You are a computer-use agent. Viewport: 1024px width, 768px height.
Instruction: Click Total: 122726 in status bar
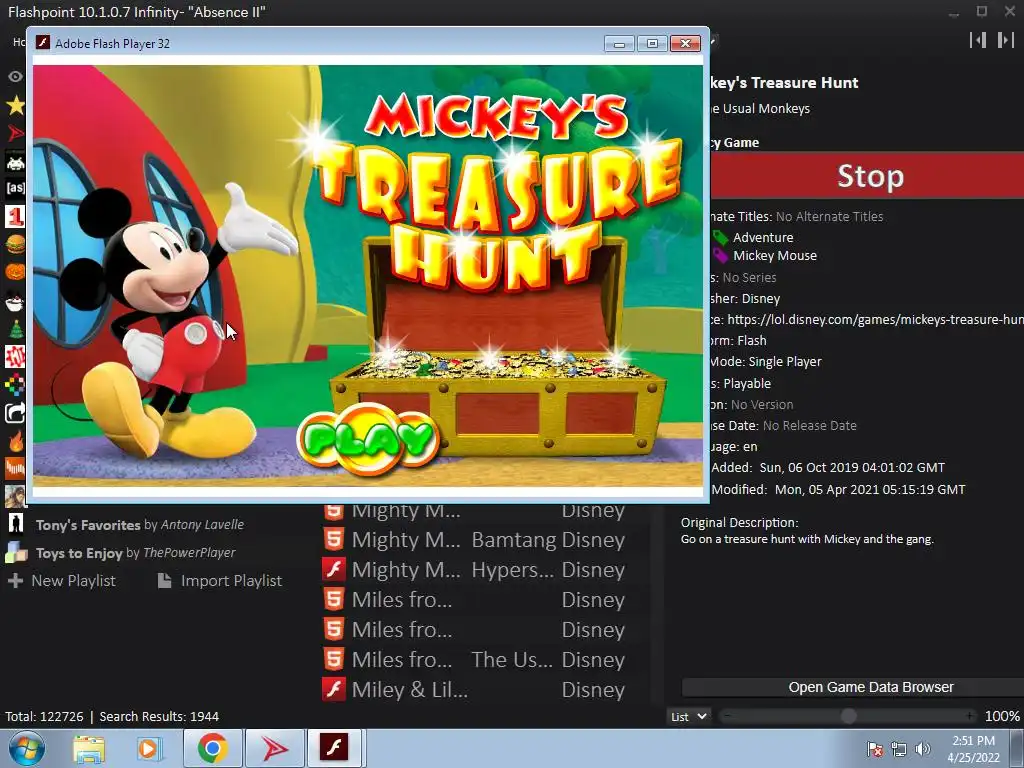click(44, 716)
